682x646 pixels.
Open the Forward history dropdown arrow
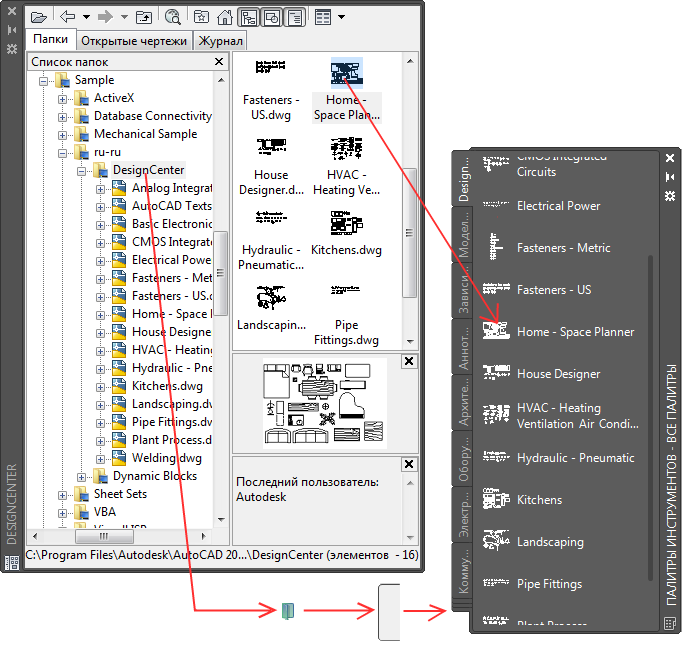124,17
